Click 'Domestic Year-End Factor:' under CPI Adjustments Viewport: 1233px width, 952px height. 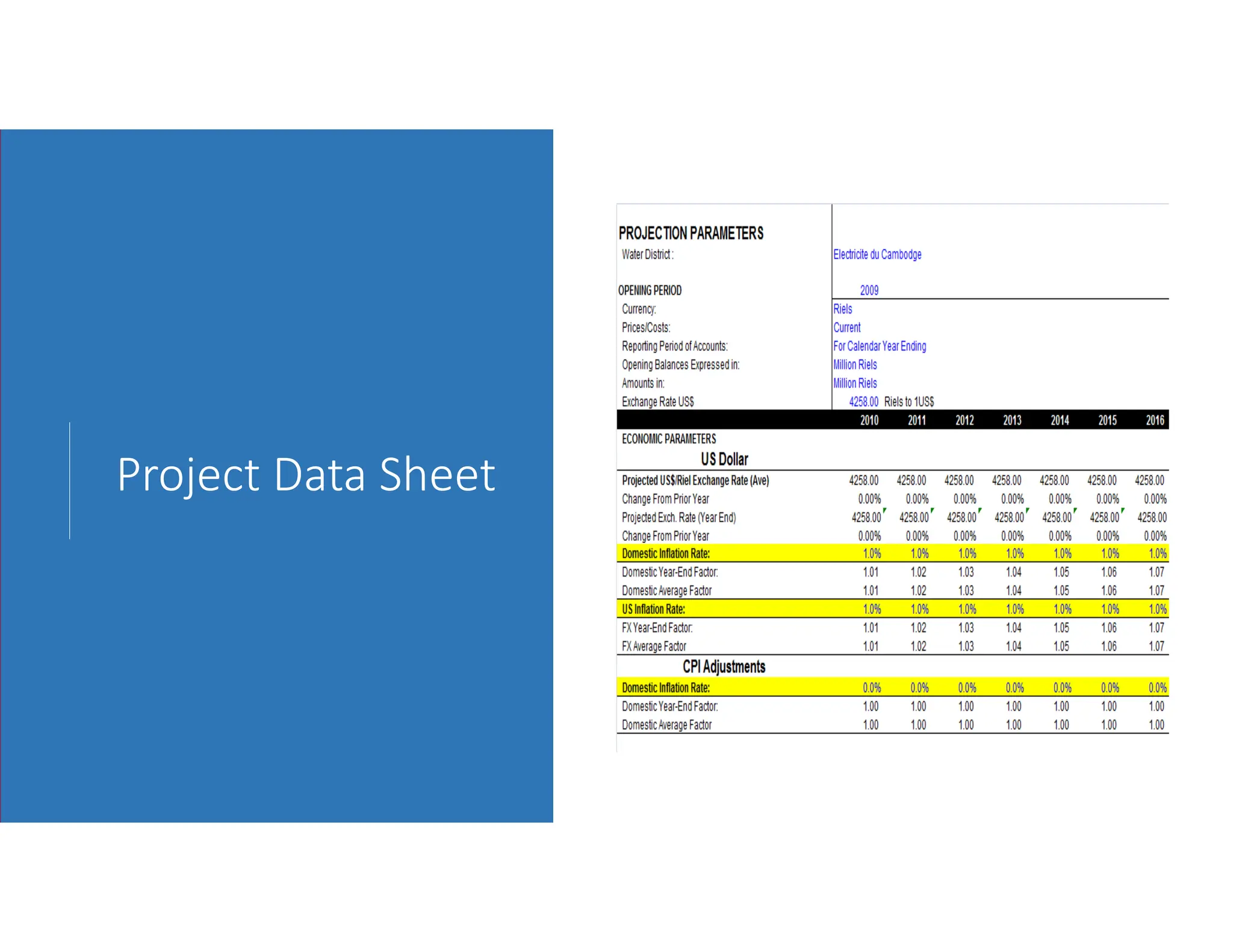670,706
